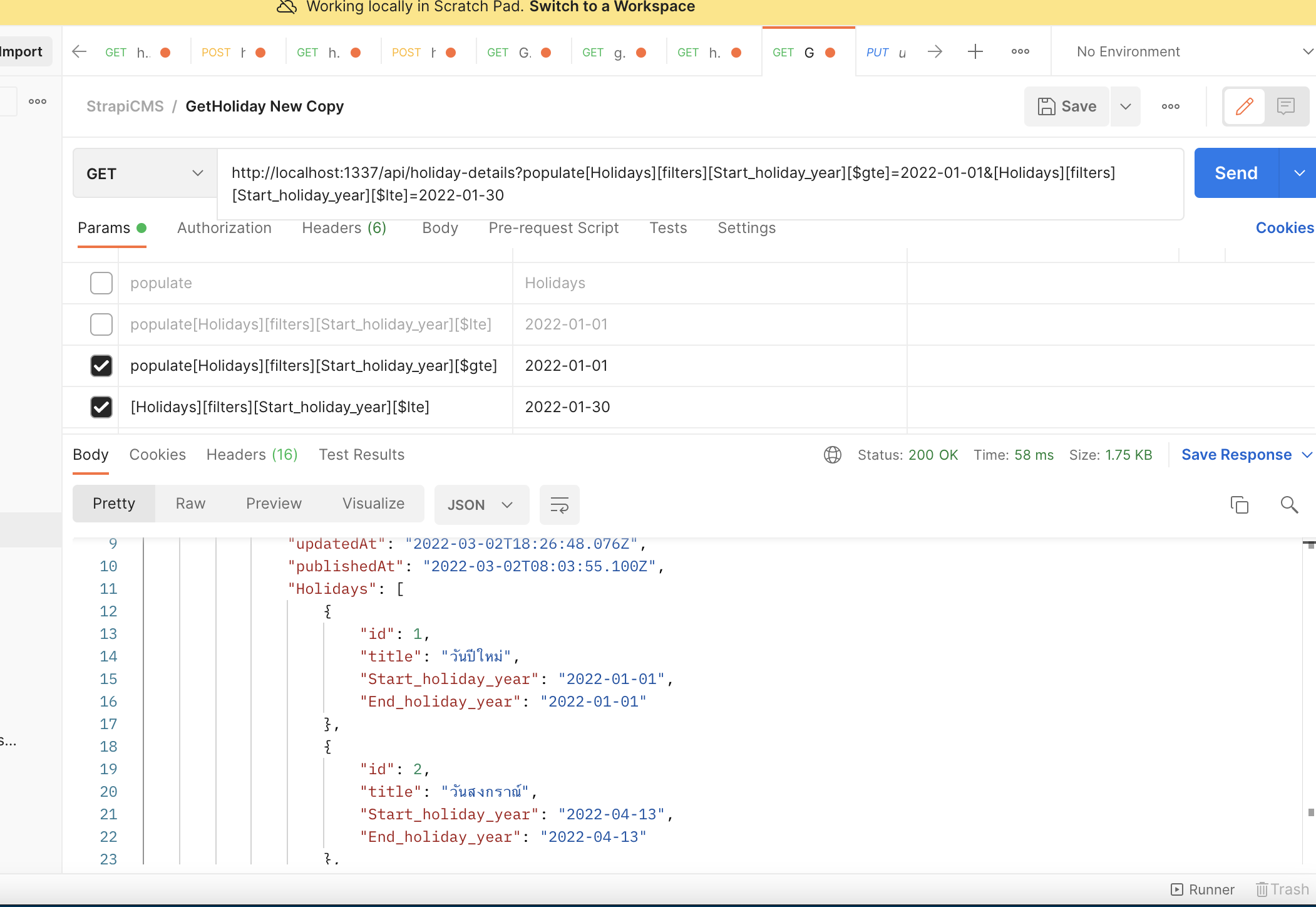Toggle line wrapping in response viewer
Screen dimensions: 1316x907
tap(559, 504)
